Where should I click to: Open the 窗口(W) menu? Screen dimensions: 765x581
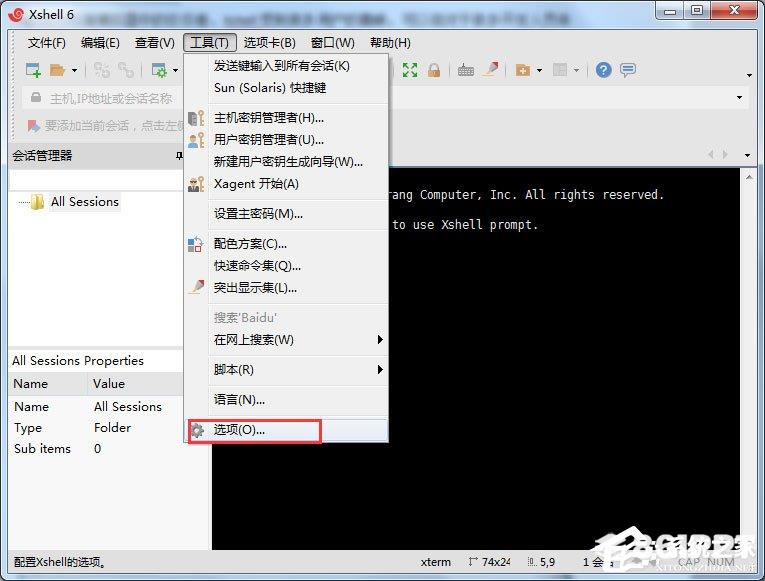coord(332,43)
